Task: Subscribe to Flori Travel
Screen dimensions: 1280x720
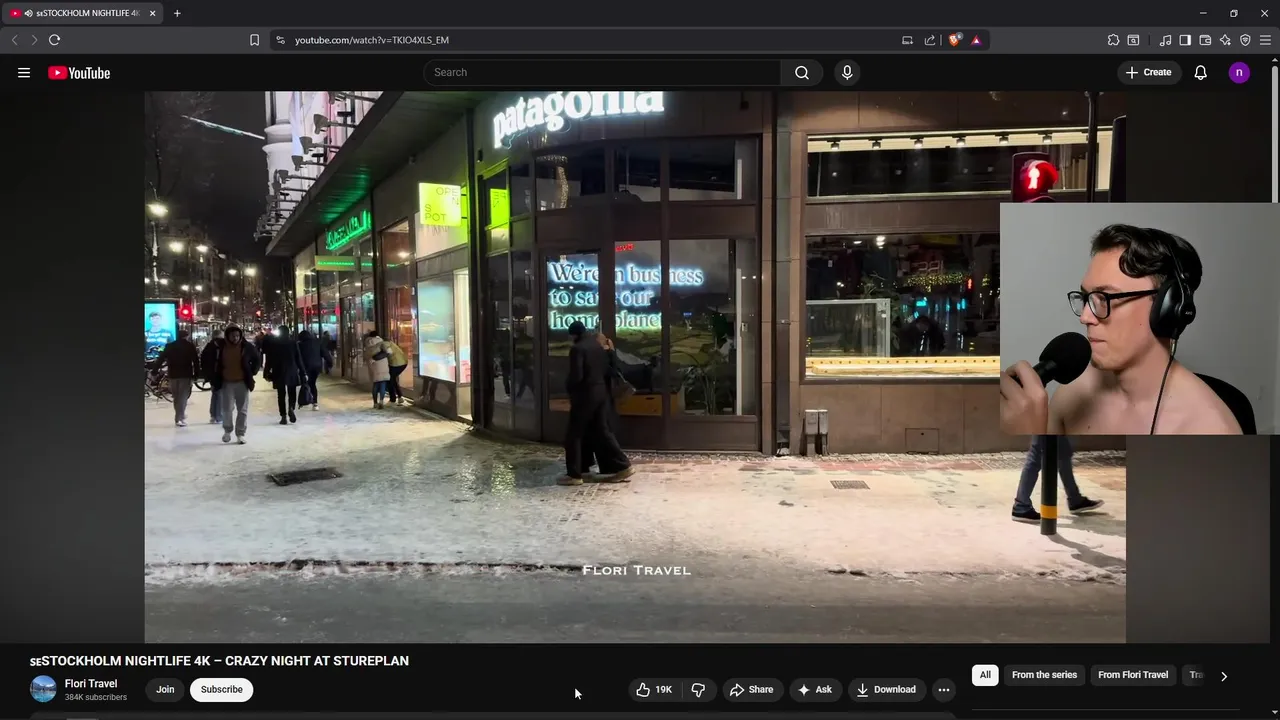Action: pyautogui.click(x=222, y=689)
